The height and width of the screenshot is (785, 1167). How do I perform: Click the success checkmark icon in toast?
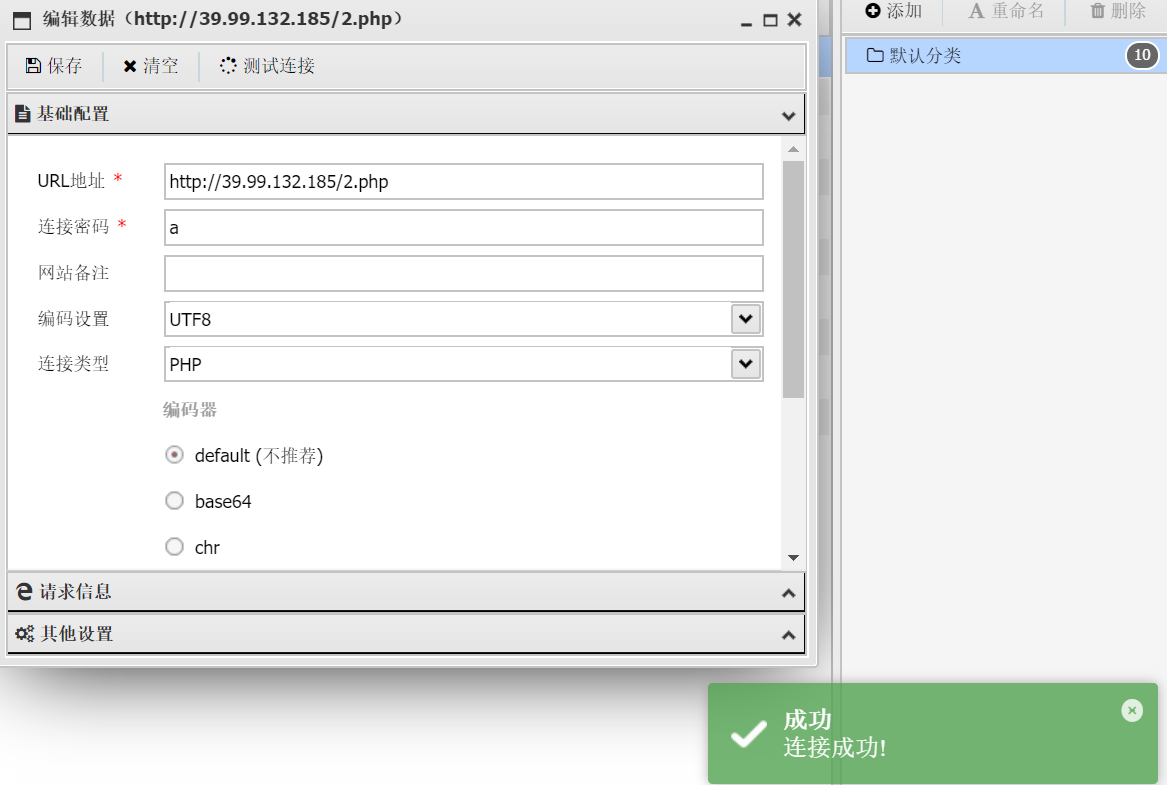[749, 733]
